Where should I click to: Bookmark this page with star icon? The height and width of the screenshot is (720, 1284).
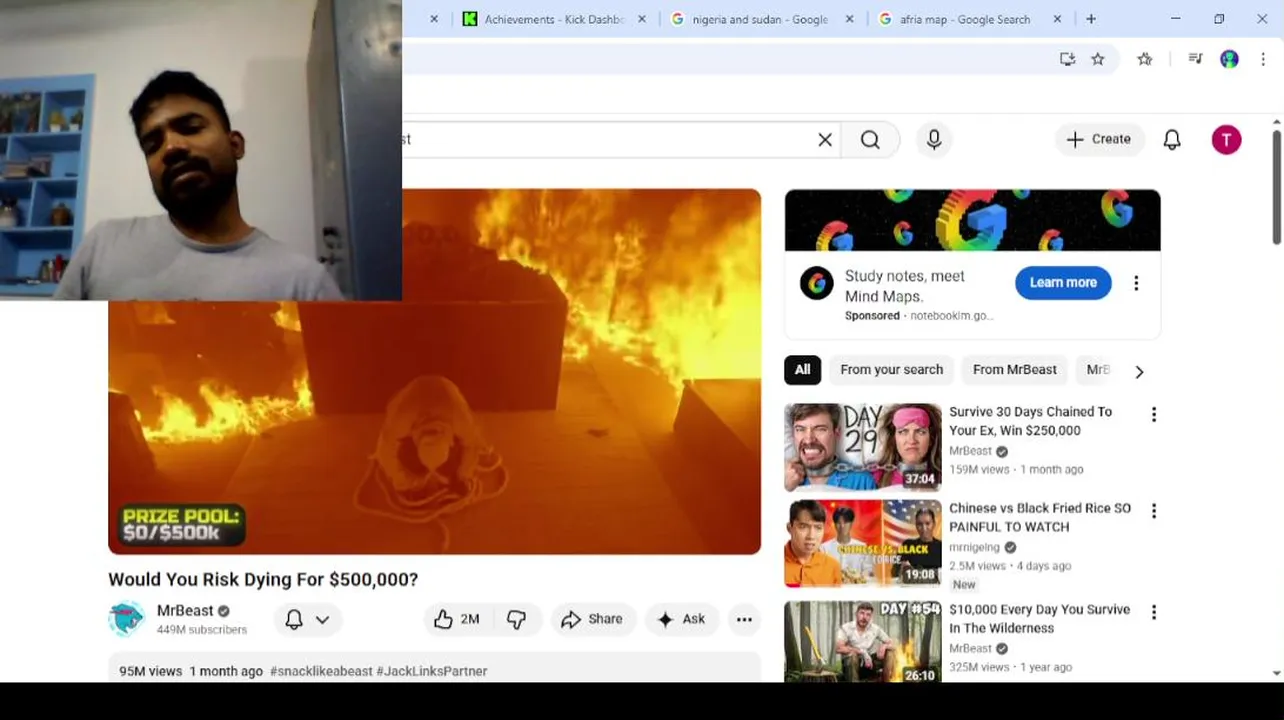click(x=1098, y=59)
